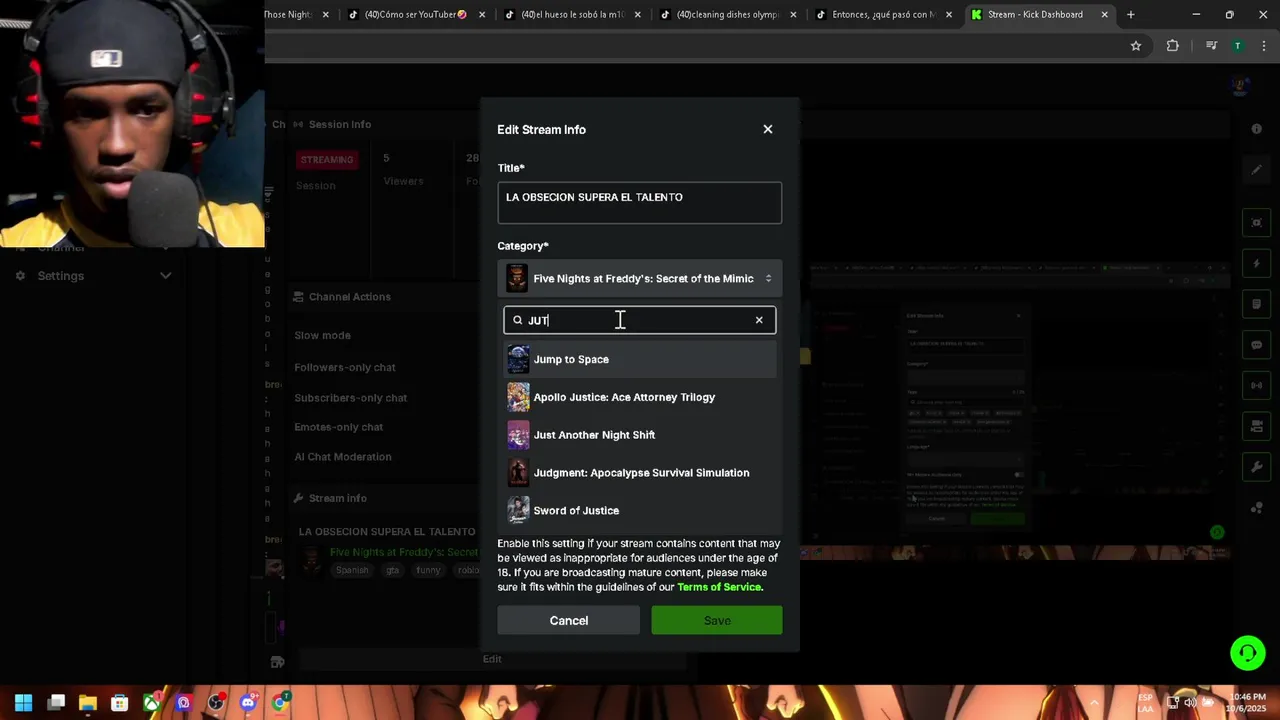This screenshot has height=720, width=1280.
Task: Open File Explorer from the taskbar
Action: 87,703
